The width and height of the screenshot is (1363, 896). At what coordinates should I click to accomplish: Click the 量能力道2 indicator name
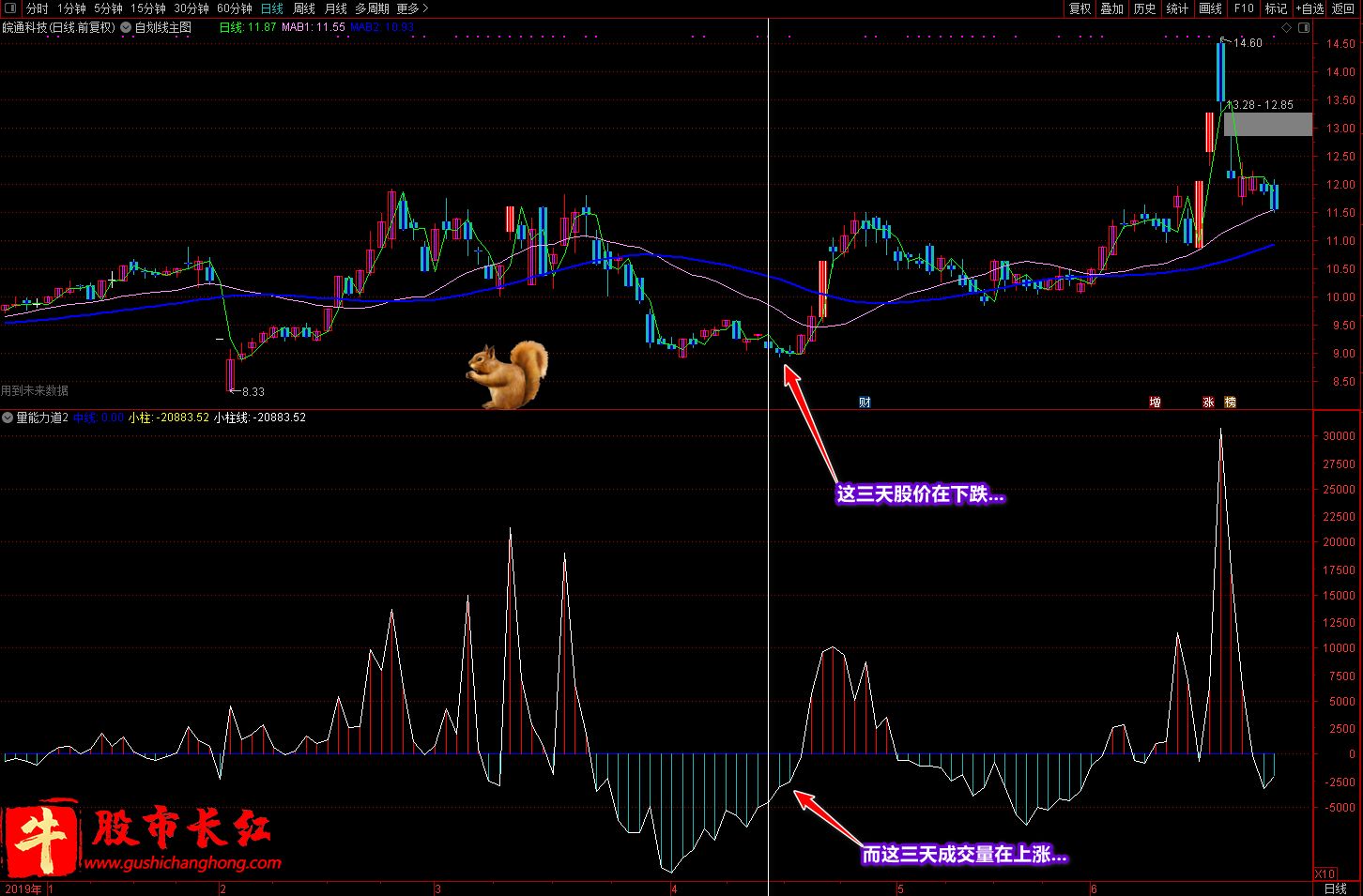tap(42, 418)
